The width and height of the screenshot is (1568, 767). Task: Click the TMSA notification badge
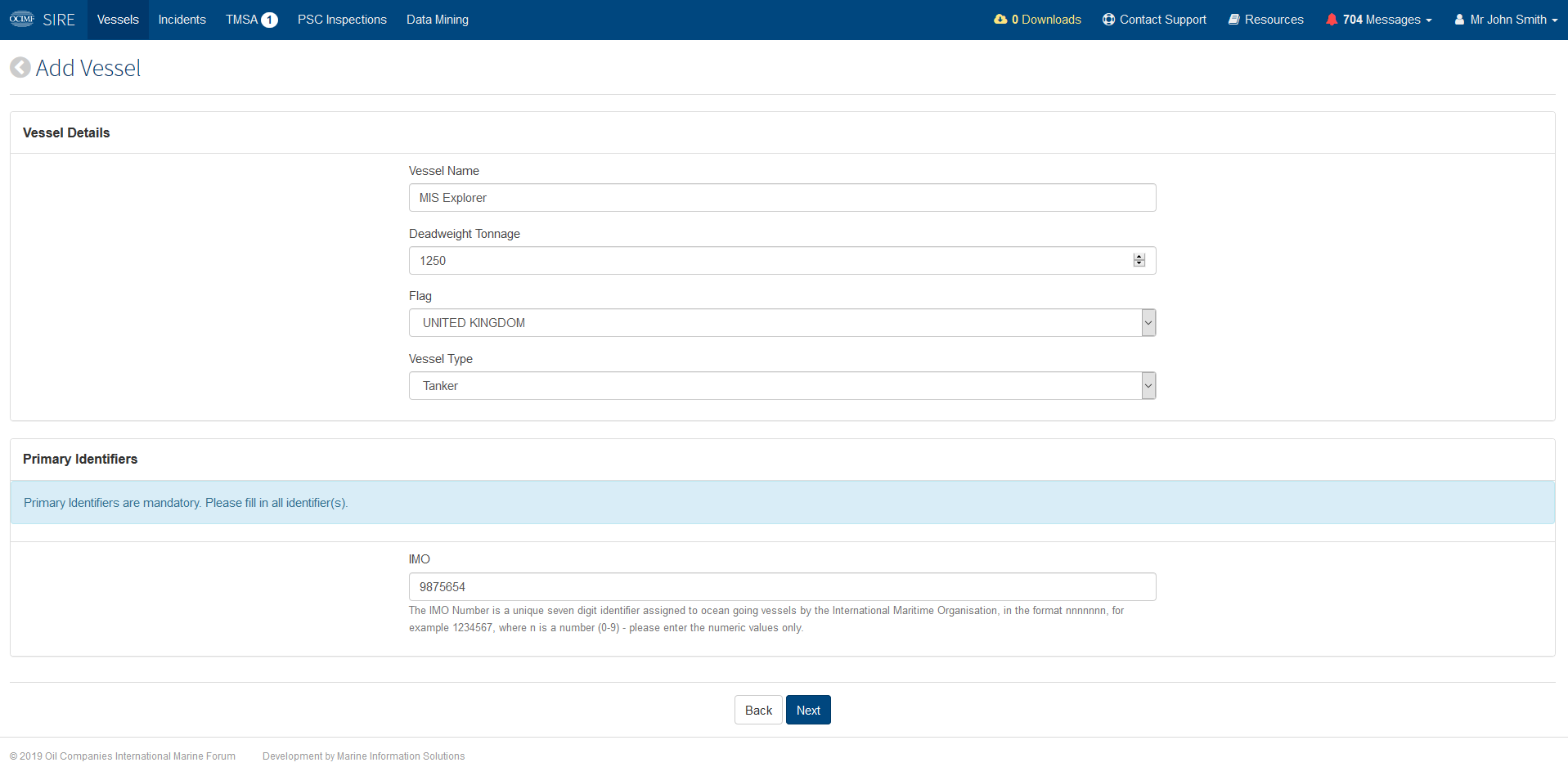(269, 20)
